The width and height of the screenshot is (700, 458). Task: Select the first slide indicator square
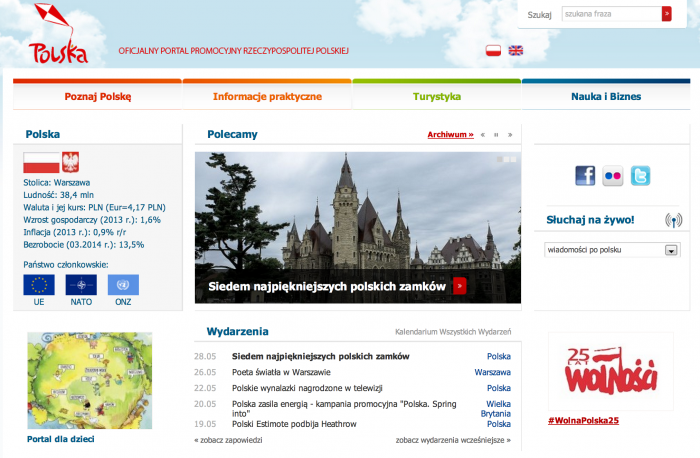point(500,159)
